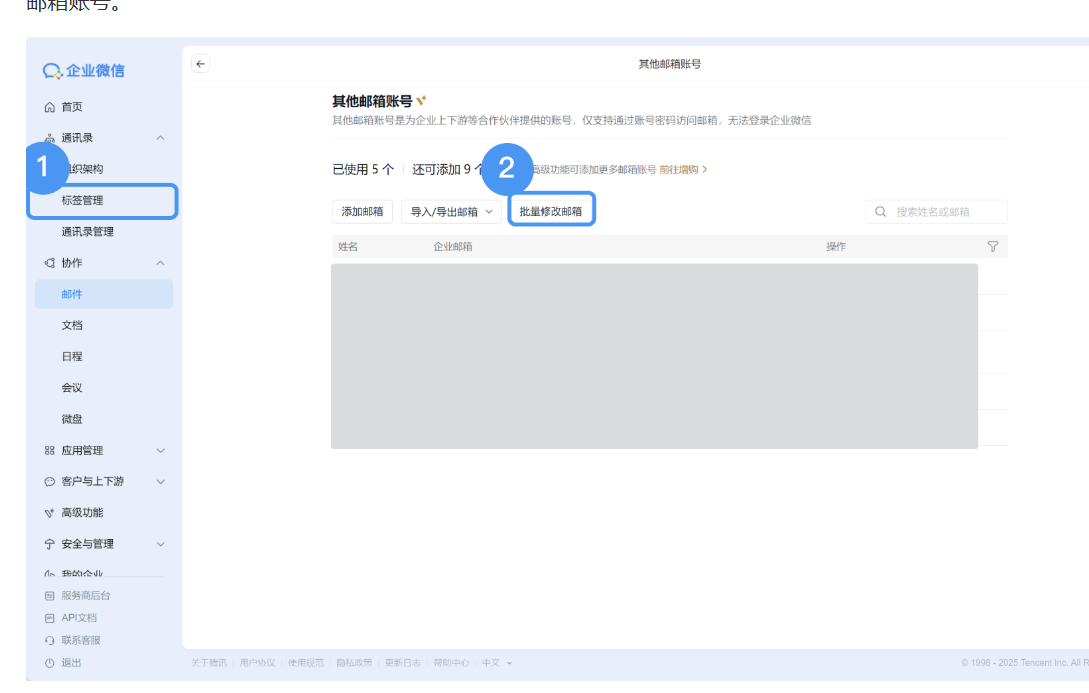The width and height of the screenshot is (1089, 693).
Task: Open 首页 from the sidebar
Action: coord(72,106)
